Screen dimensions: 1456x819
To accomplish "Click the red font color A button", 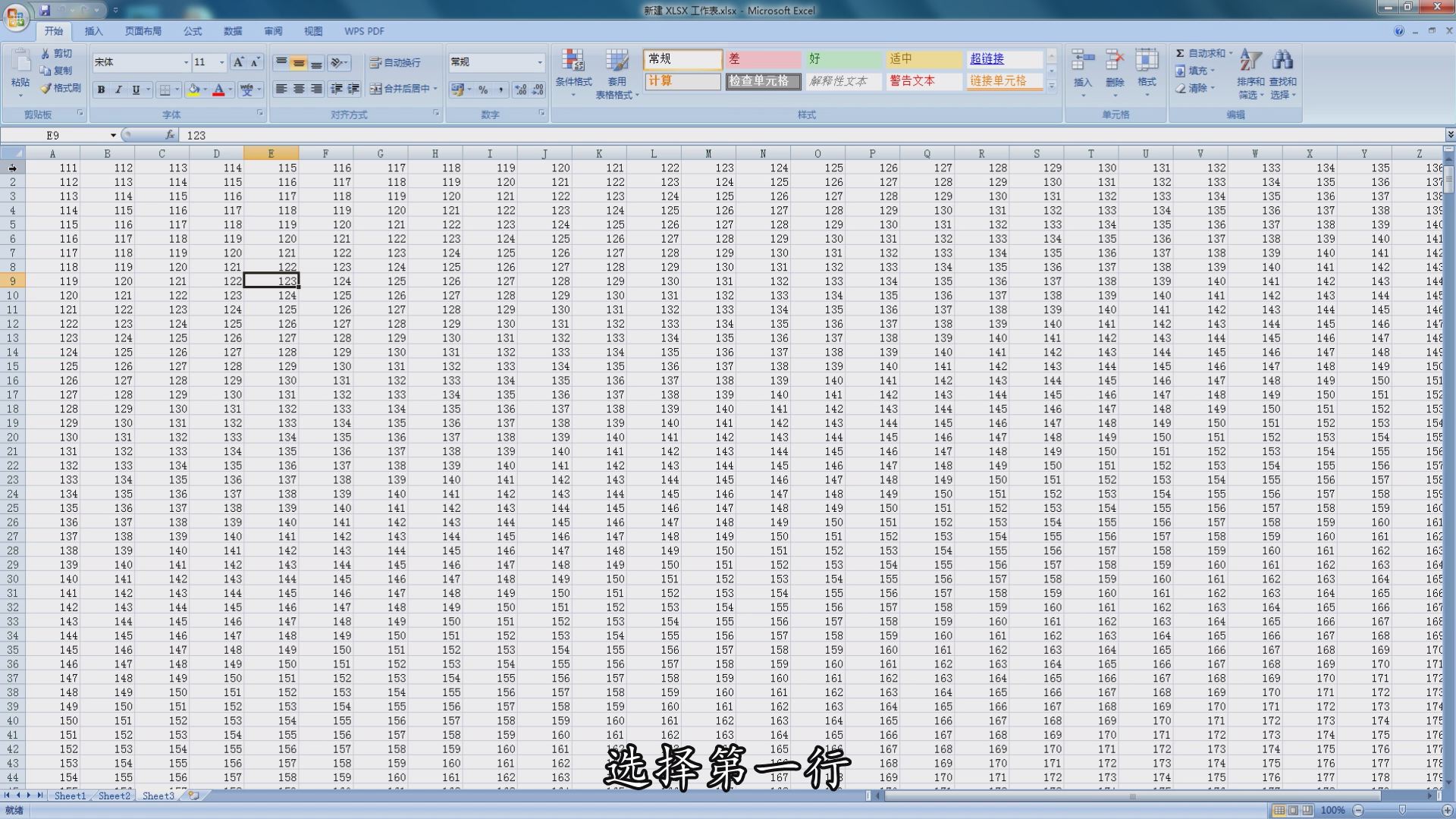I will click(x=218, y=89).
